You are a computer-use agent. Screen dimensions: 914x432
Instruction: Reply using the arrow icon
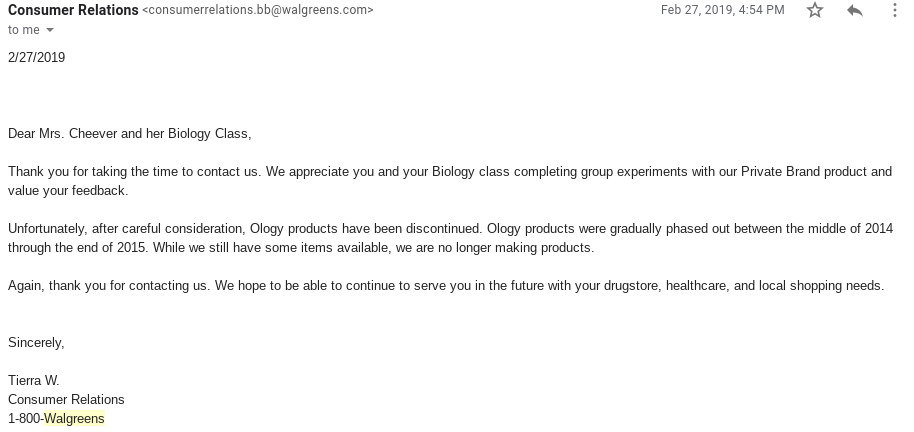coord(855,10)
